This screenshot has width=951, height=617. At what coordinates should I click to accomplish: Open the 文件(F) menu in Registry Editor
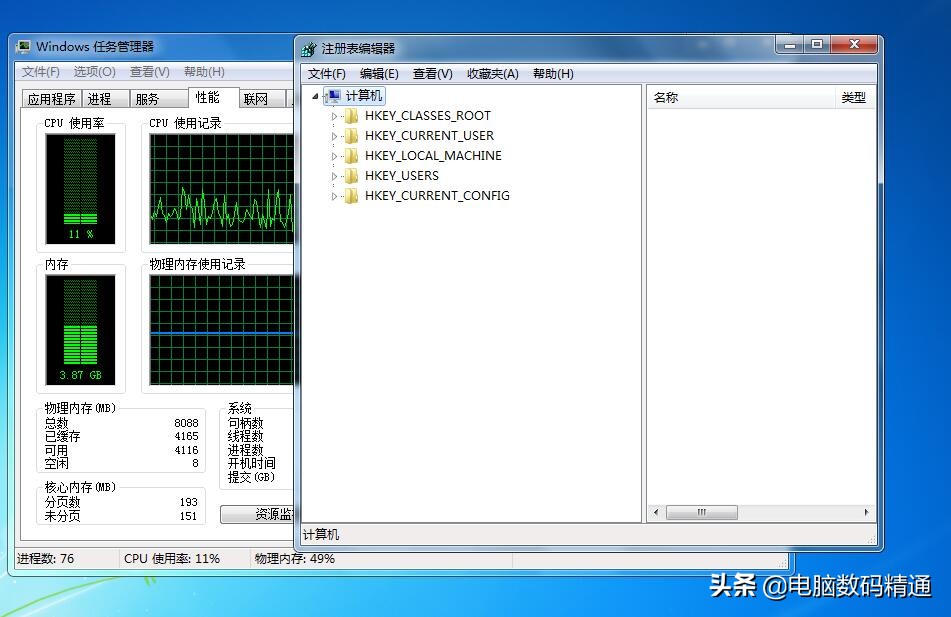(326, 73)
